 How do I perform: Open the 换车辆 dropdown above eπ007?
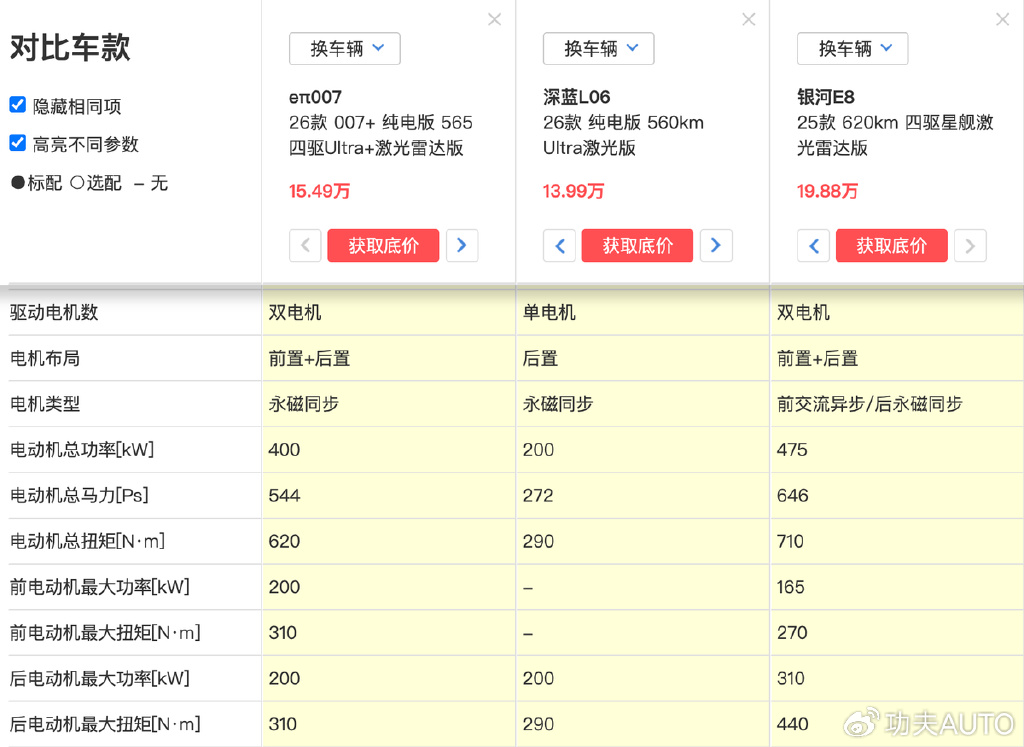click(x=344, y=48)
